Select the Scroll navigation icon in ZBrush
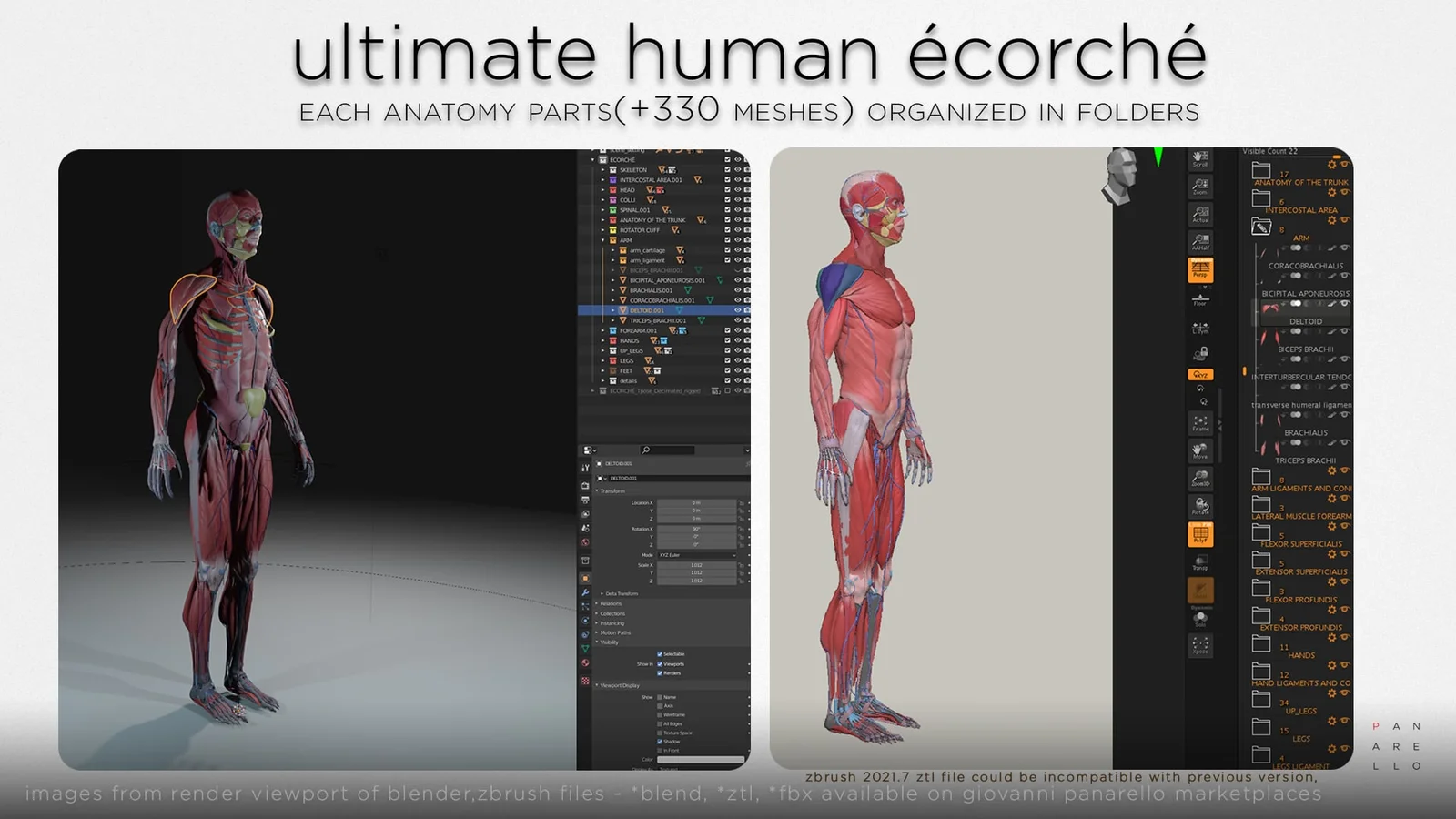Image resolution: width=1456 pixels, height=819 pixels. [1198, 159]
